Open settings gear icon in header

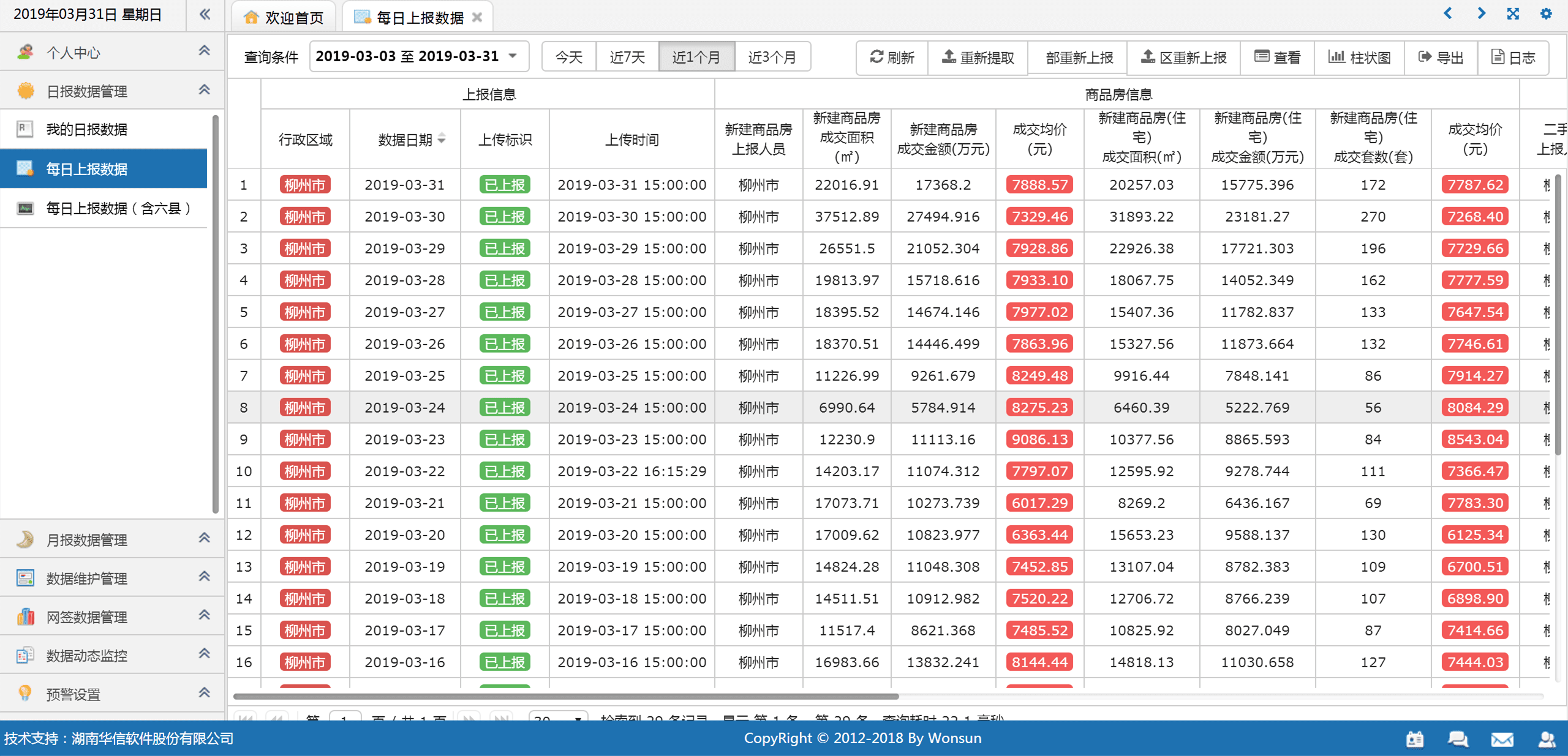click(1546, 13)
